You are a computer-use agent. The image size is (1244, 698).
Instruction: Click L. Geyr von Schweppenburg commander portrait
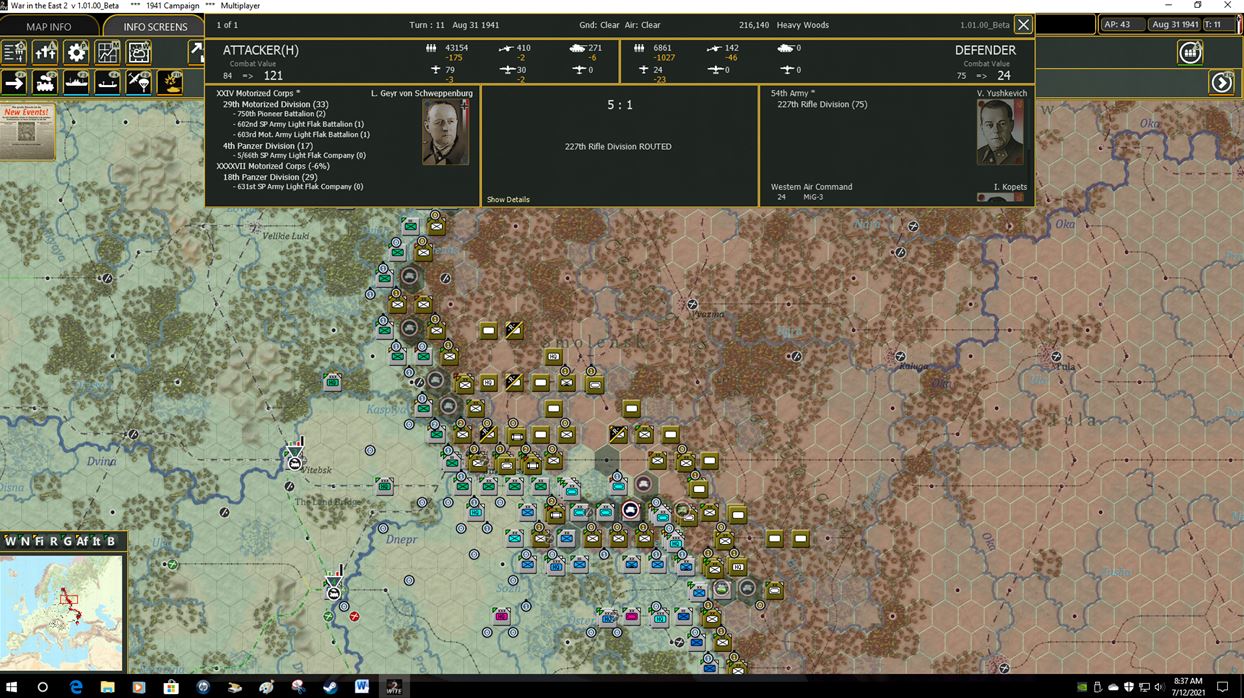click(445, 131)
